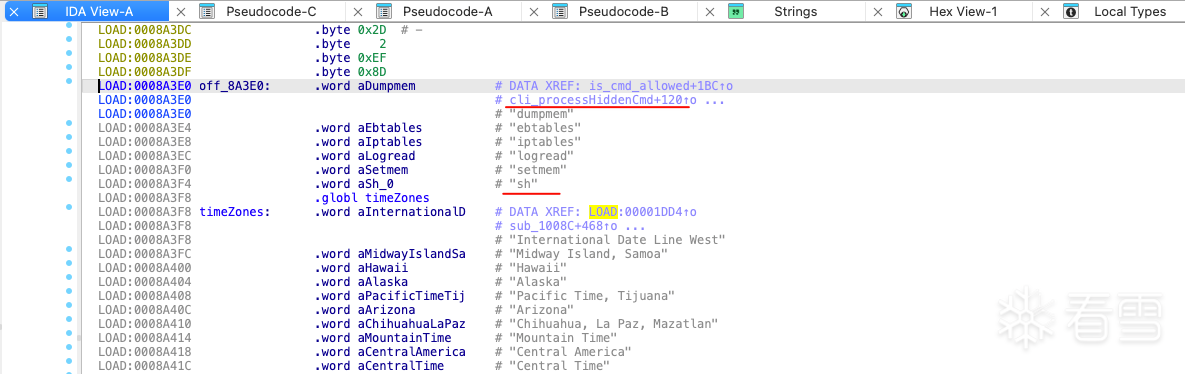The image size is (1185, 374).
Task: Close the Local Types tab
Action: pyautogui.click(x=1044, y=12)
